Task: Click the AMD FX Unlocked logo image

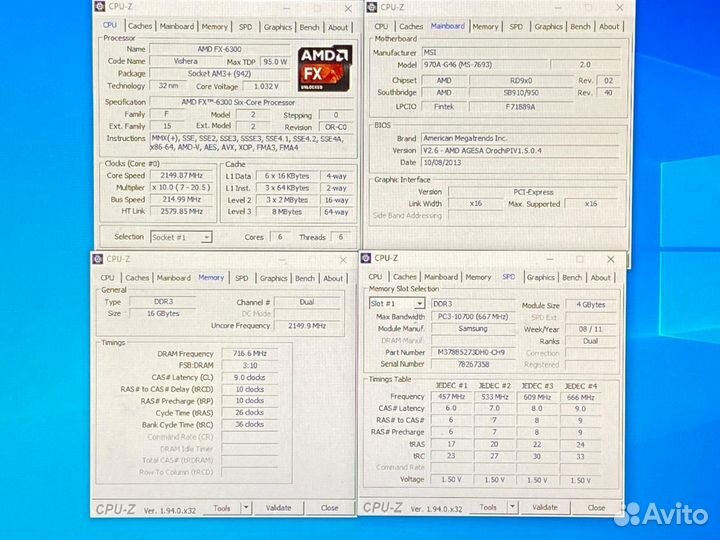Action: click(x=325, y=68)
